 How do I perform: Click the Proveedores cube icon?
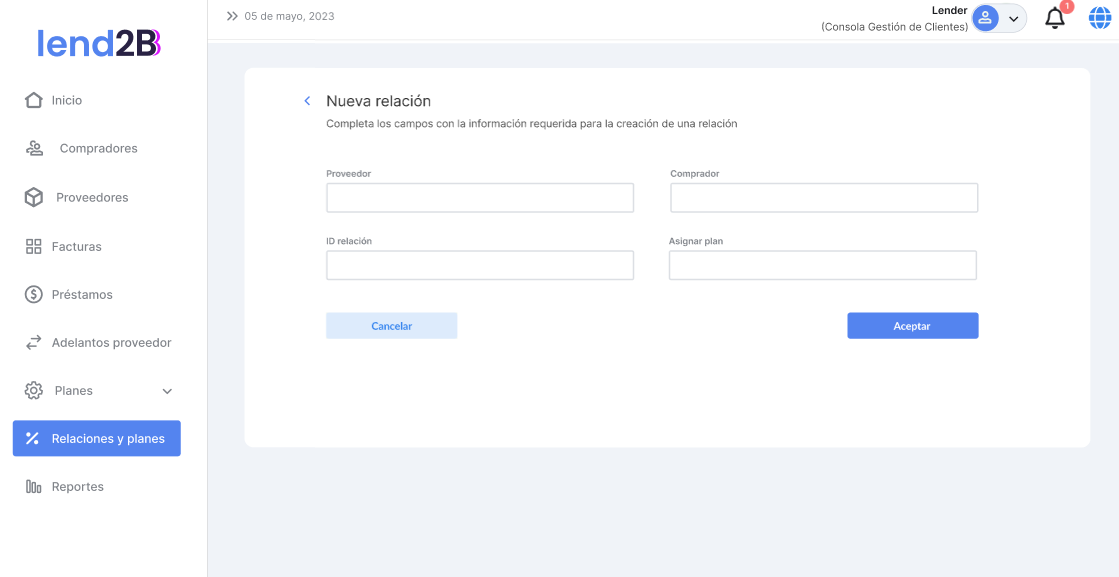pyautogui.click(x=34, y=197)
